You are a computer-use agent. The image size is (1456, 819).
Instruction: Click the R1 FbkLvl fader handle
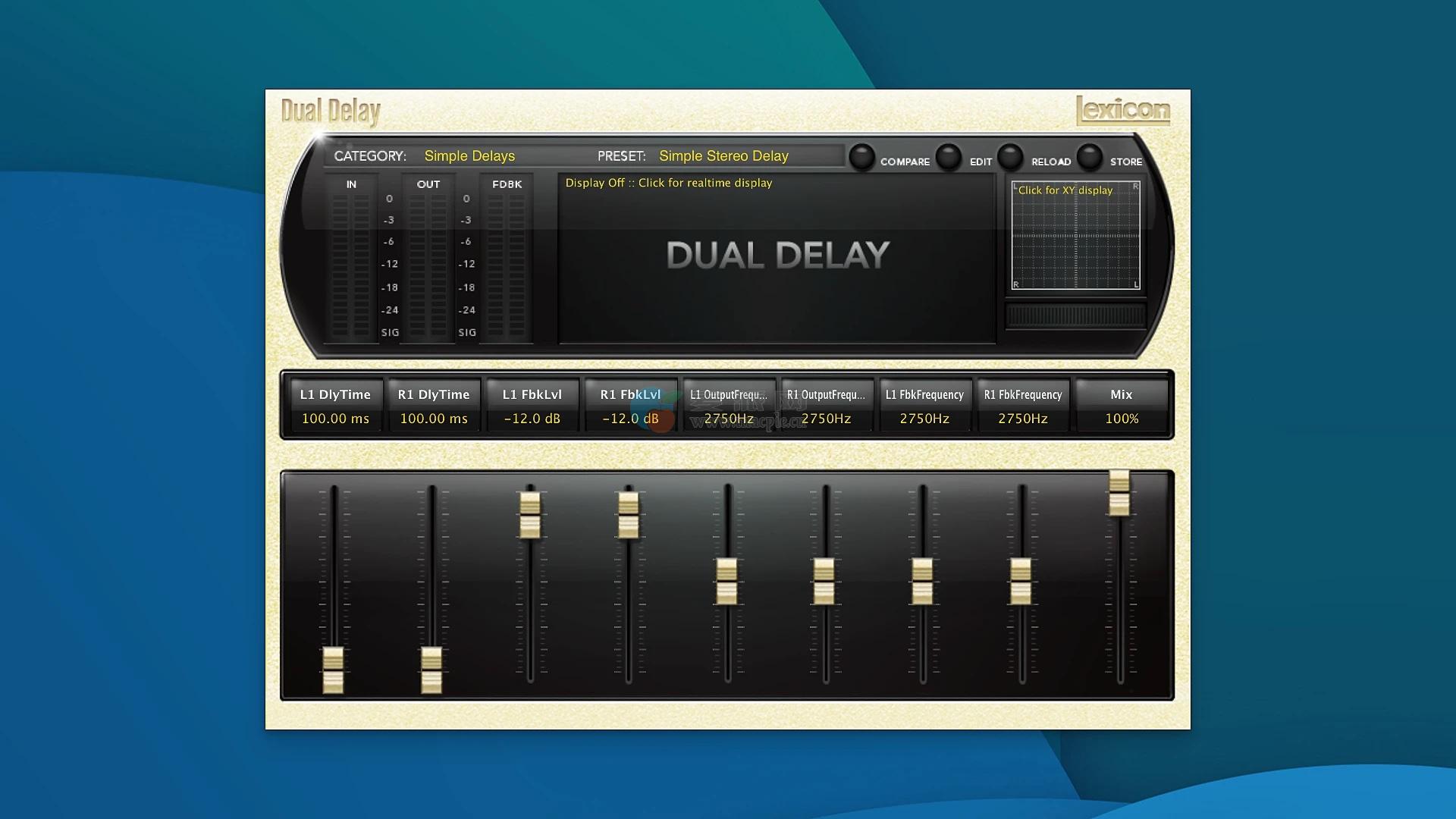pyautogui.click(x=628, y=515)
